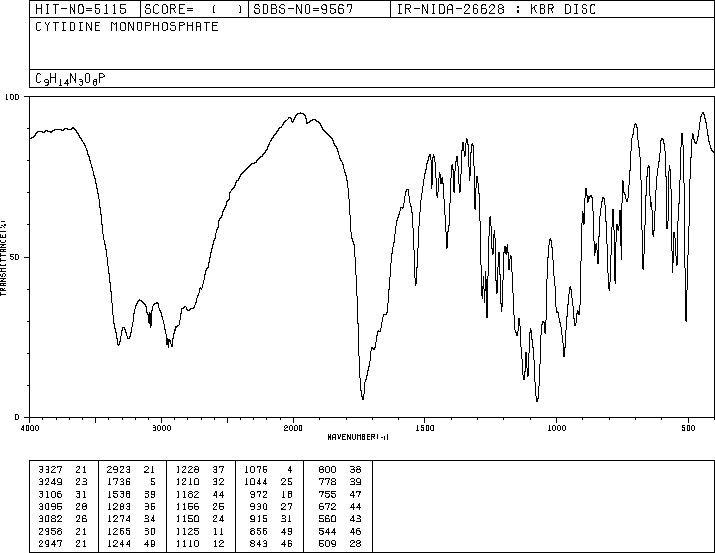Image resolution: width=715 pixels, height=553 pixels.
Task: Select peak table entry 1110
Action: tap(187, 543)
